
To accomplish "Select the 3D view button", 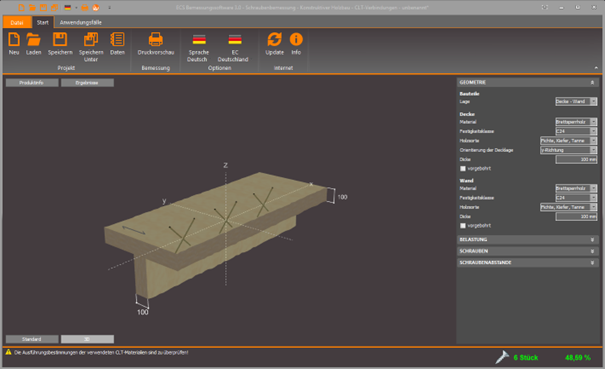I will click(x=87, y=339).
